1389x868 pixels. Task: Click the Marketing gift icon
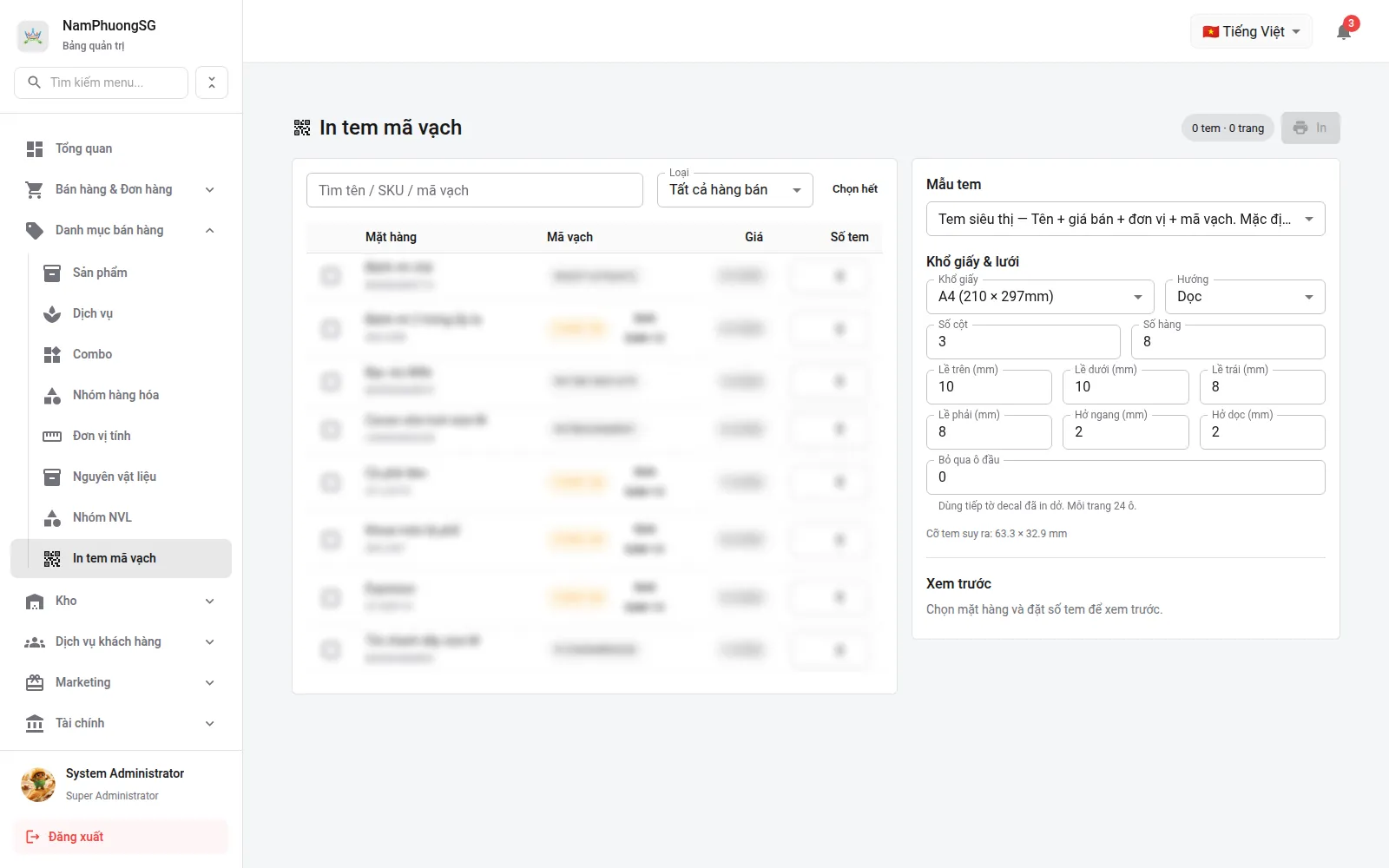(35, 683)
